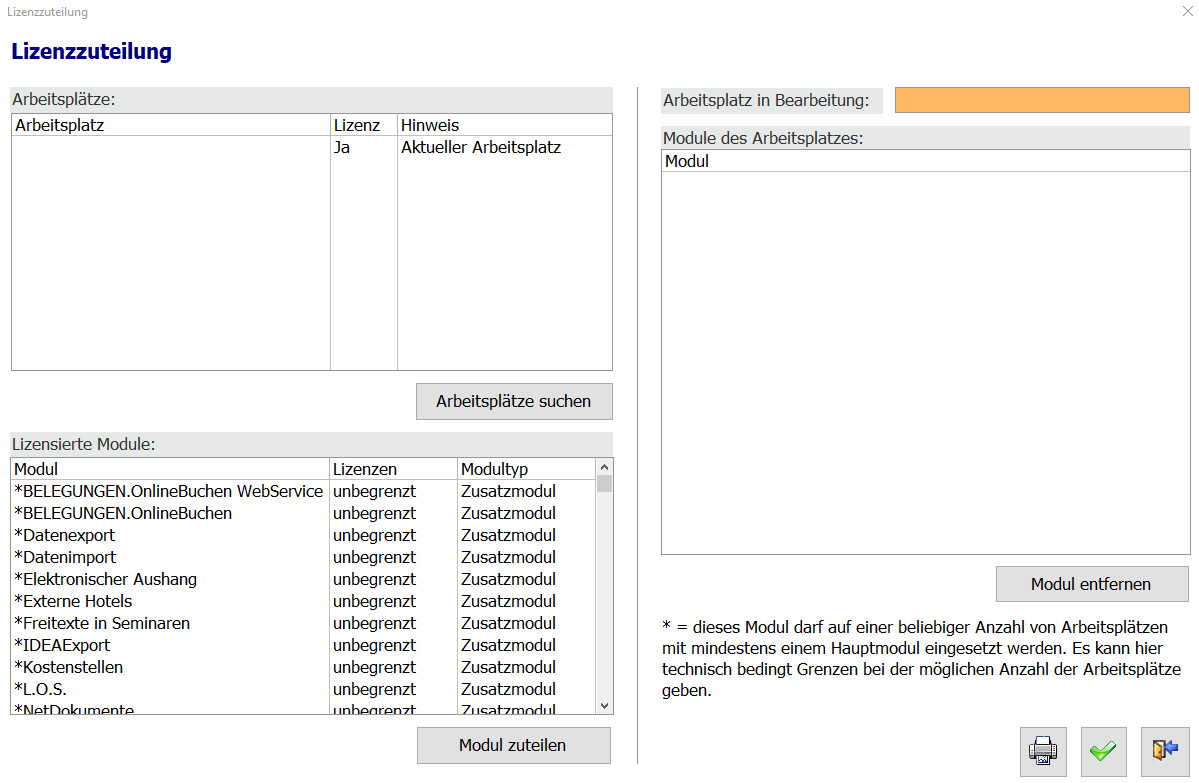The height and width of the screenshot is (783, 1199).
Task: Click the Modul zuteilen button
Action: 513,745
